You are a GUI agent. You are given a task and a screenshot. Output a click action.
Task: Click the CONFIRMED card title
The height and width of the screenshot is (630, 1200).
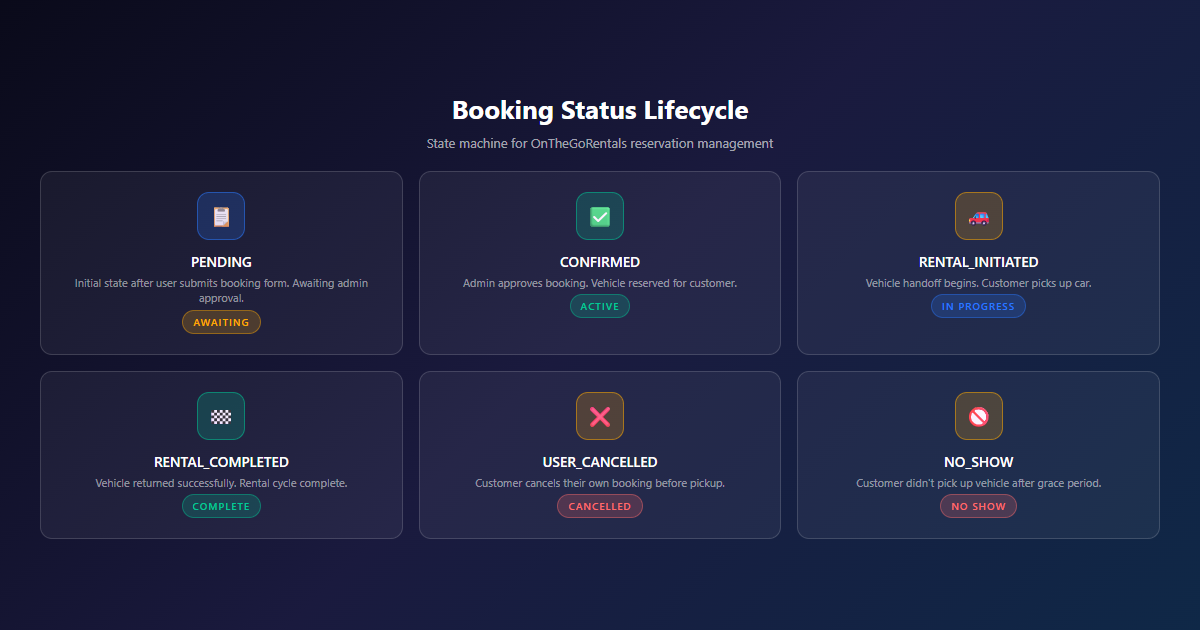coord(600,262)
